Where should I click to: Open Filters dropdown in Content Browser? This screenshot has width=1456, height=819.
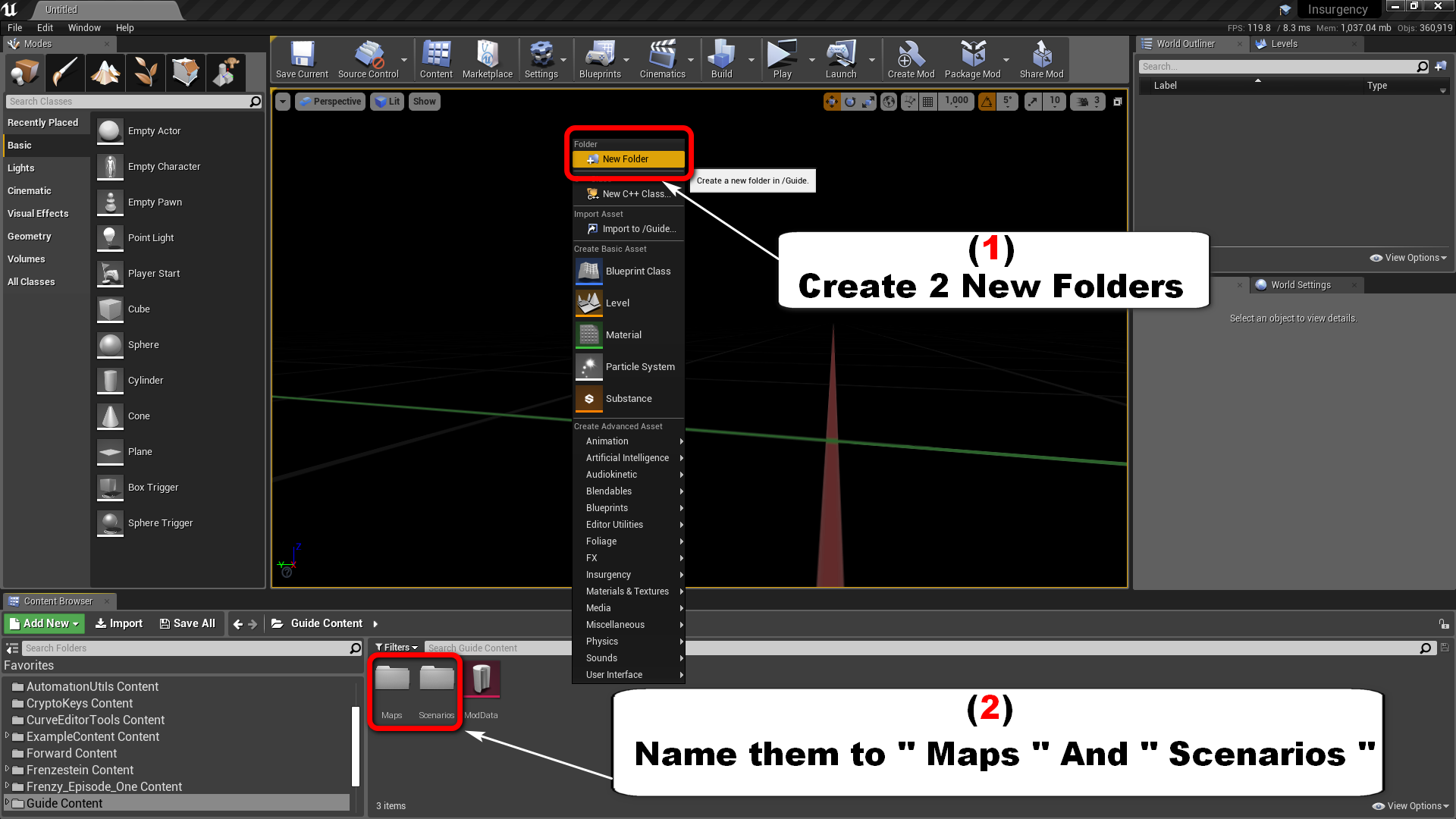point(397,648)
